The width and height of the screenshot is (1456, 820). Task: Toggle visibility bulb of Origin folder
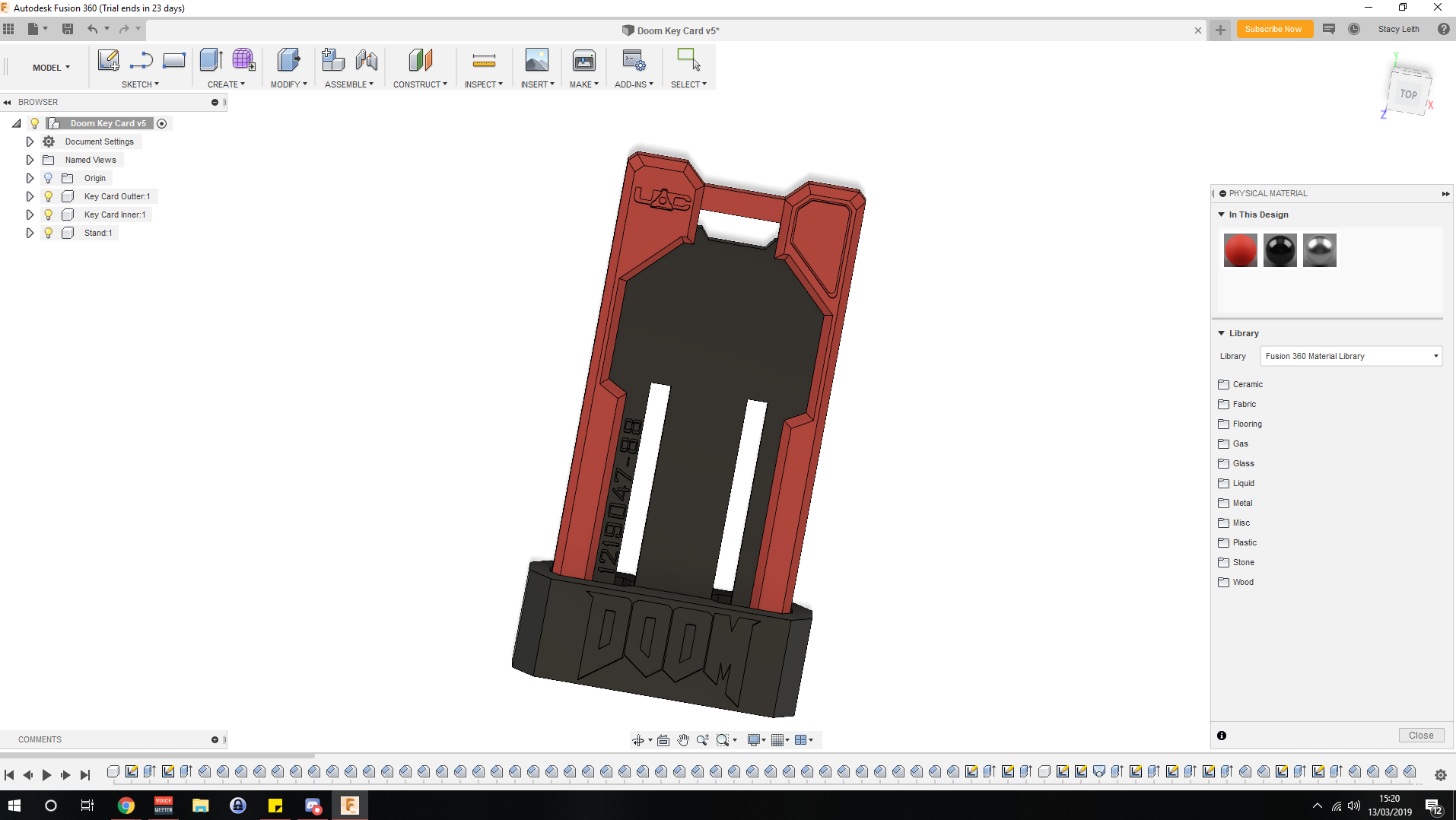(48, 178)
